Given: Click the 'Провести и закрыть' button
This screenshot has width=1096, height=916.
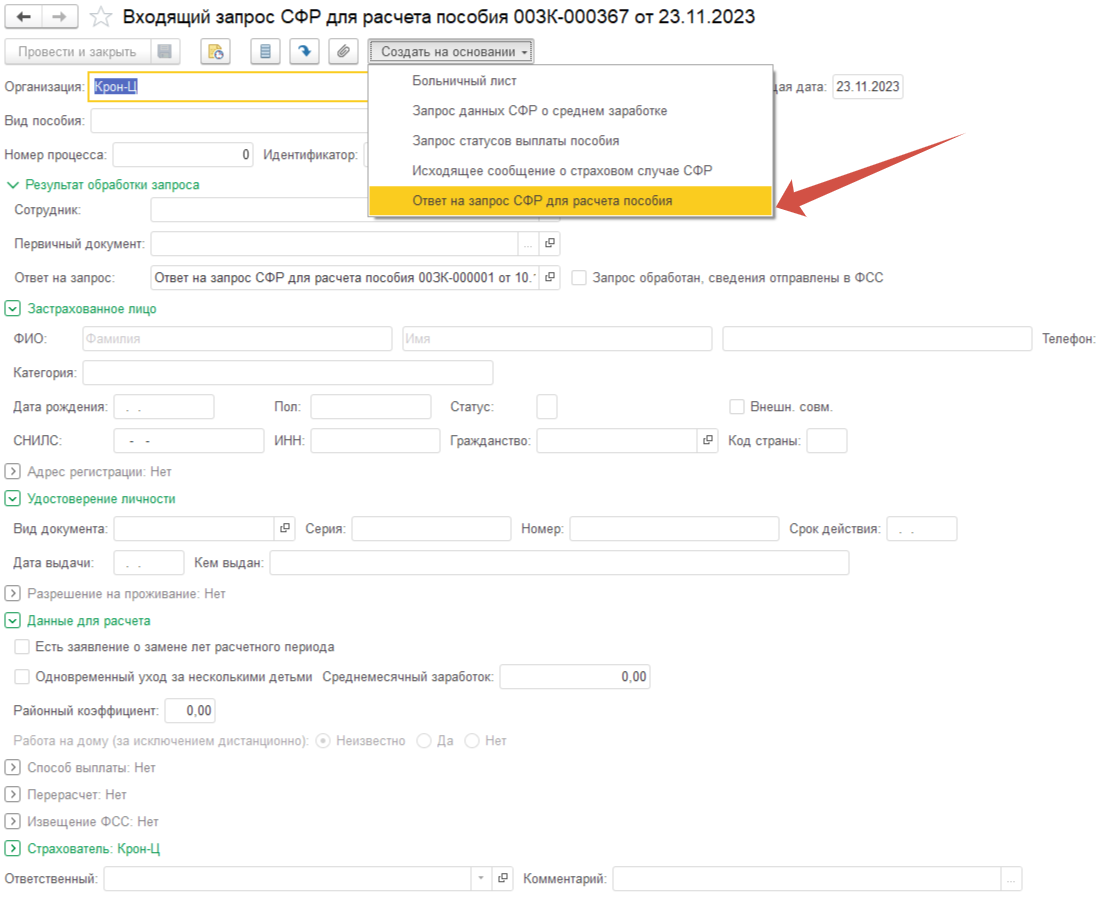Looking at the screenshot, I should [77, 51].
